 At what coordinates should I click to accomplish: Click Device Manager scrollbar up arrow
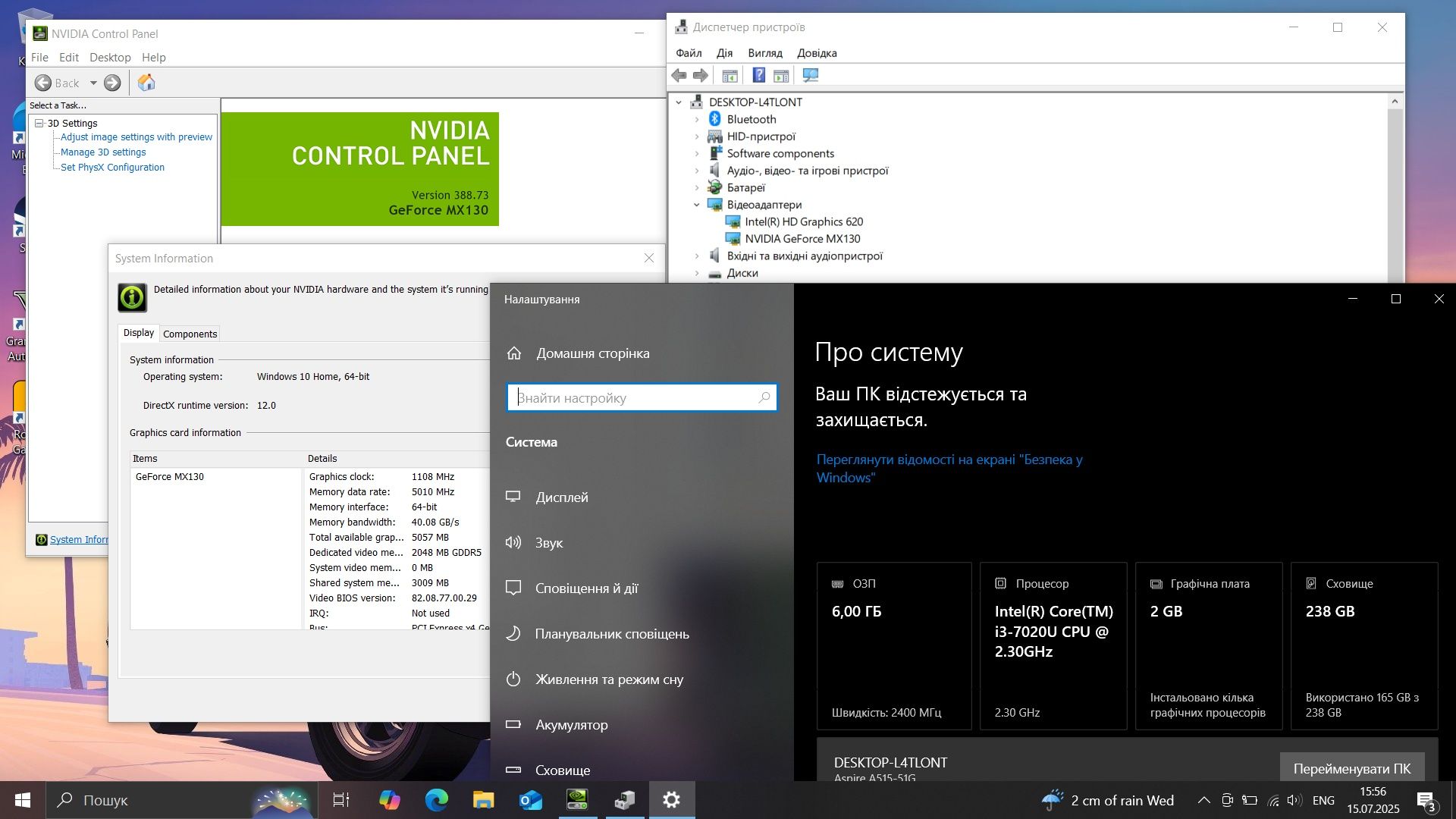coord(1395,101)
